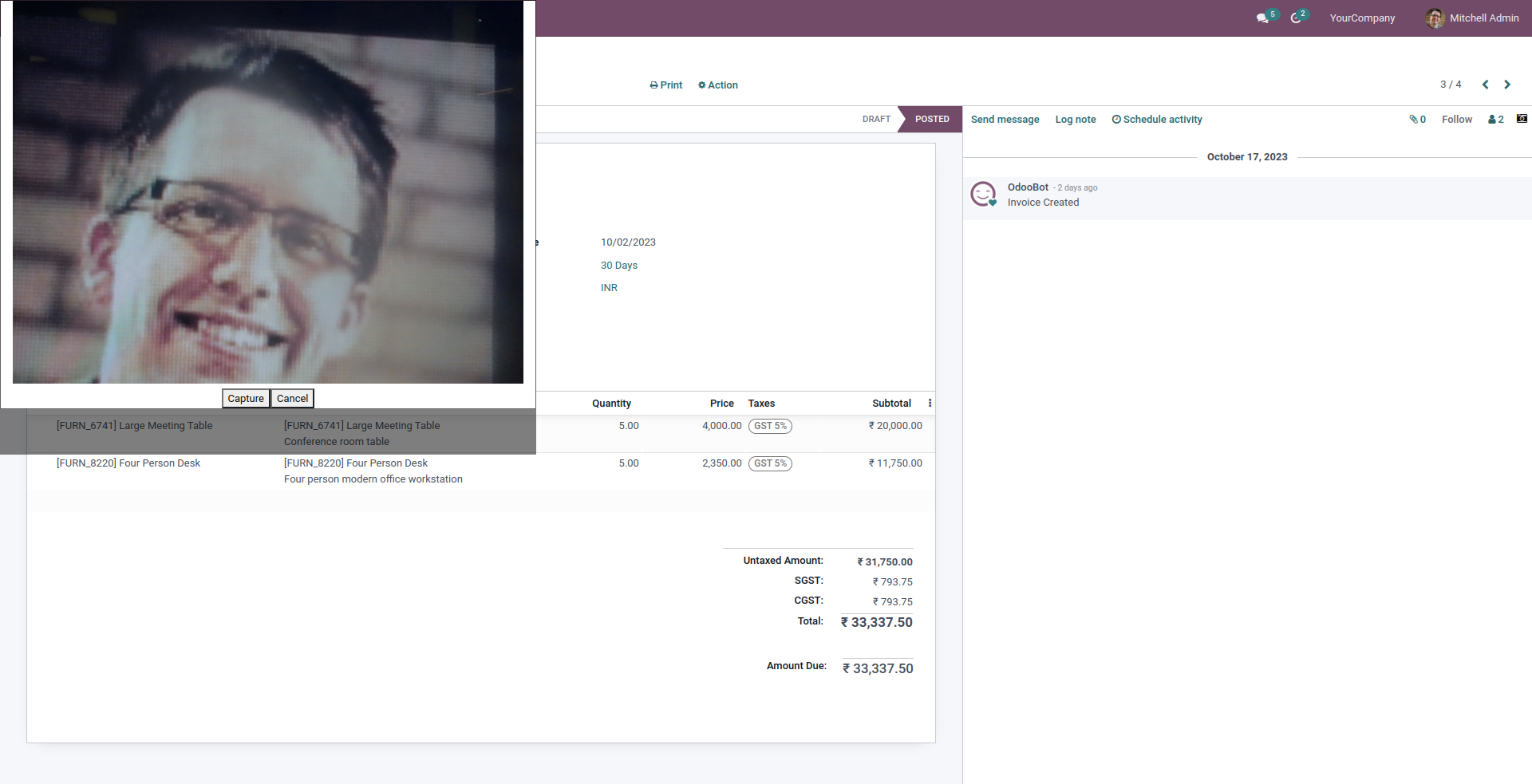
Task: Click Capture in the webcam dialog
Action: coord(246,399)
